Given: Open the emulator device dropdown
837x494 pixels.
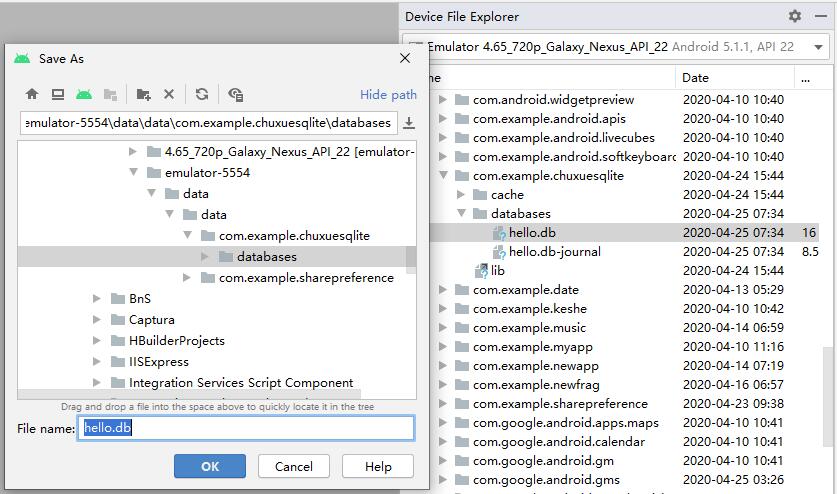Looking at the screenshot, I should pos(819,46).
